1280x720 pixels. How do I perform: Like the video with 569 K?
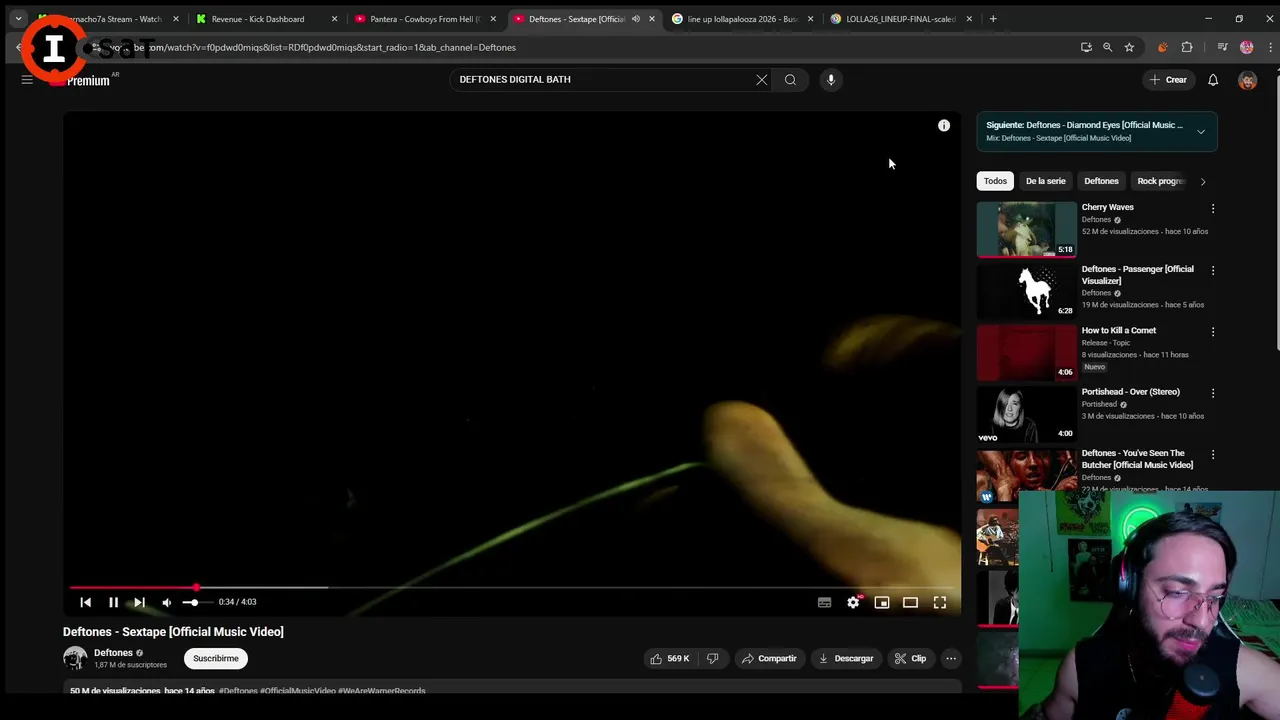pos(670,658)
